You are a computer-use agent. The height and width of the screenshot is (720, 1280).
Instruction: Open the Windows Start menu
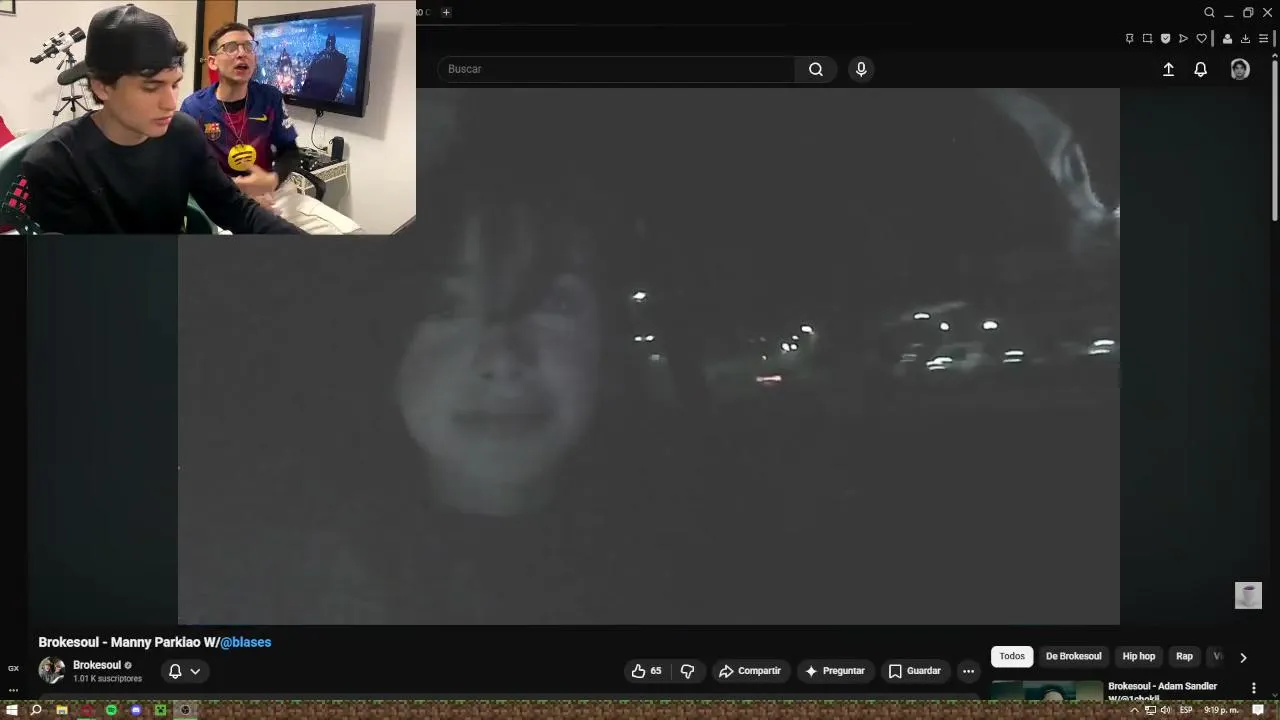click(12, 710)
